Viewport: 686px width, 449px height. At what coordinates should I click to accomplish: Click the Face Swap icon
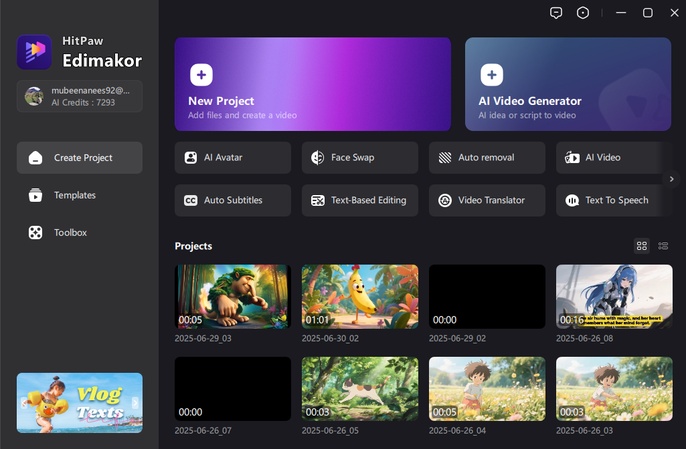pyautogui.click(x=317, y=158)
